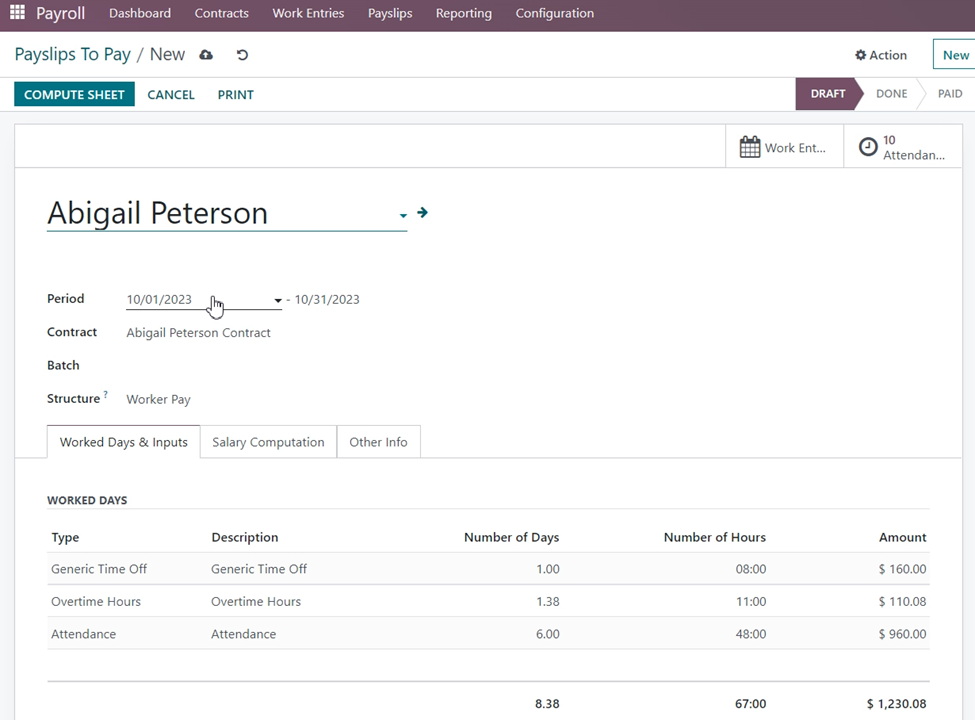Open the Action gear menu
The width and height of the screenshot is (975, 720).
[x=880, y=55]
